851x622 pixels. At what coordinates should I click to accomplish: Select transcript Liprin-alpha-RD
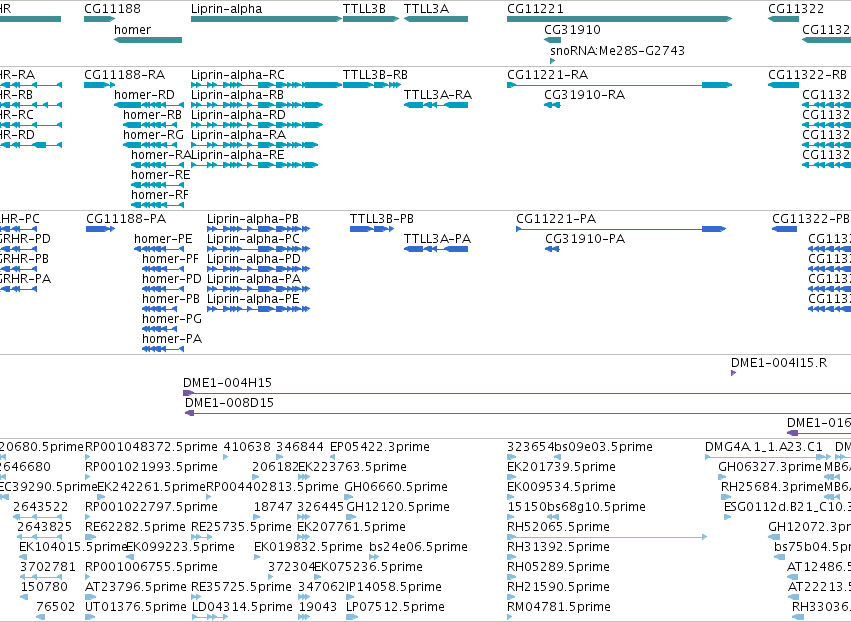(257, 125)
